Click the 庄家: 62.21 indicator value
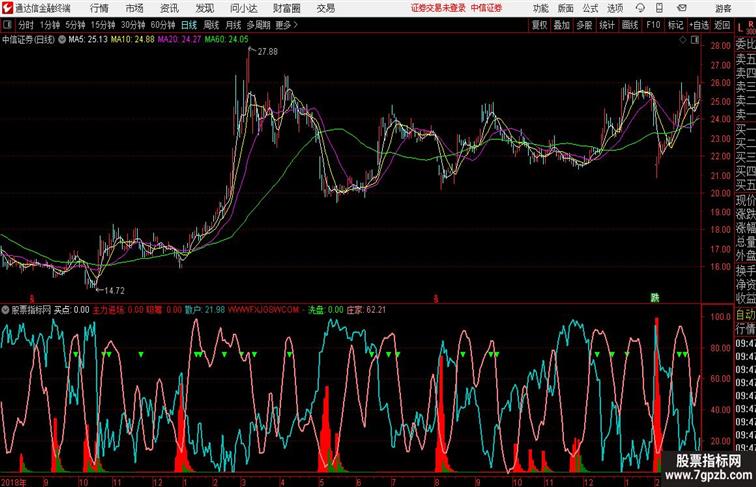The height and width of the screenshot is (487, 756). (x=366, y=310)
